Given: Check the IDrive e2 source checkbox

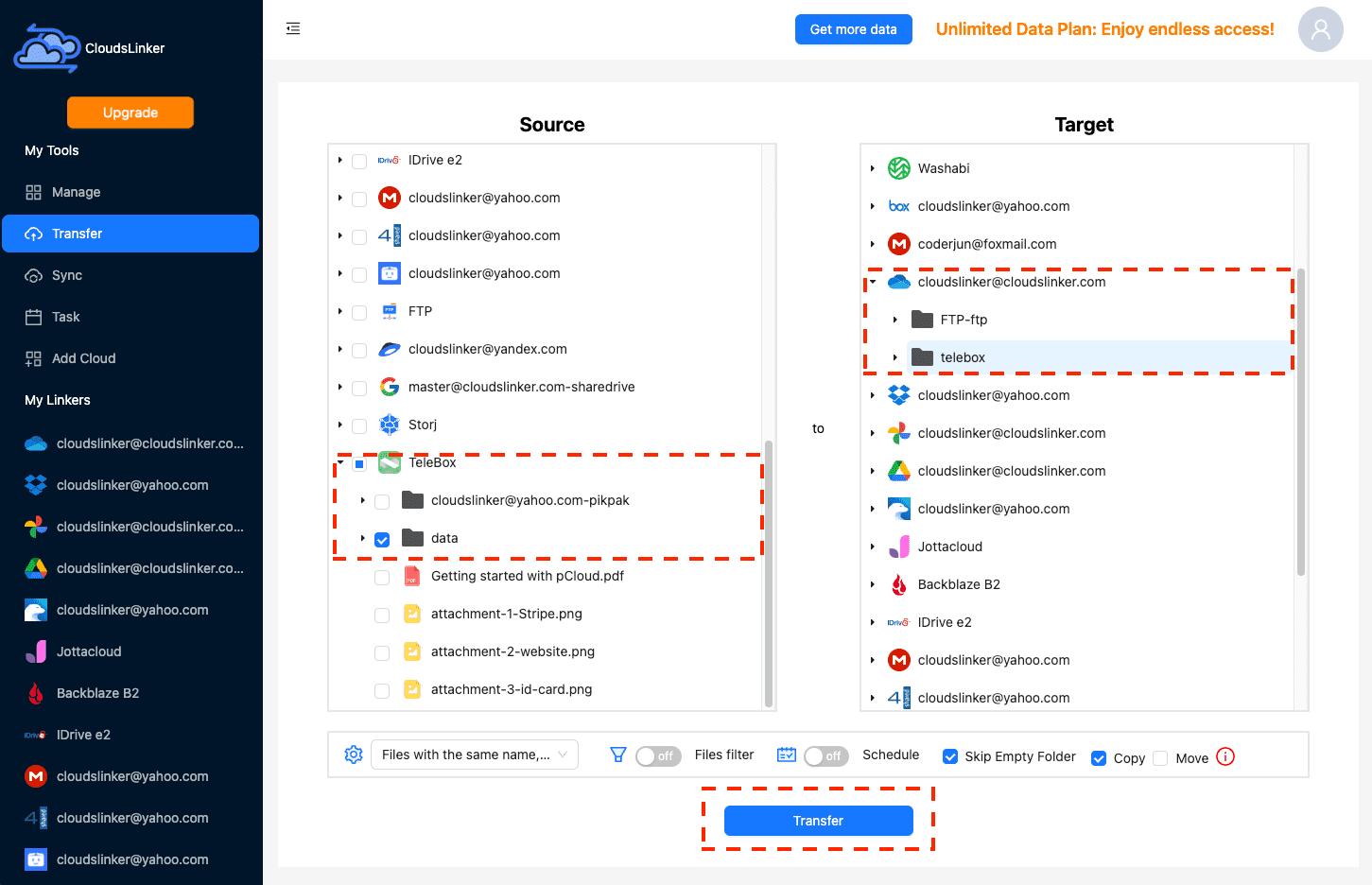Looking at the screenshot, I should 359,162.
